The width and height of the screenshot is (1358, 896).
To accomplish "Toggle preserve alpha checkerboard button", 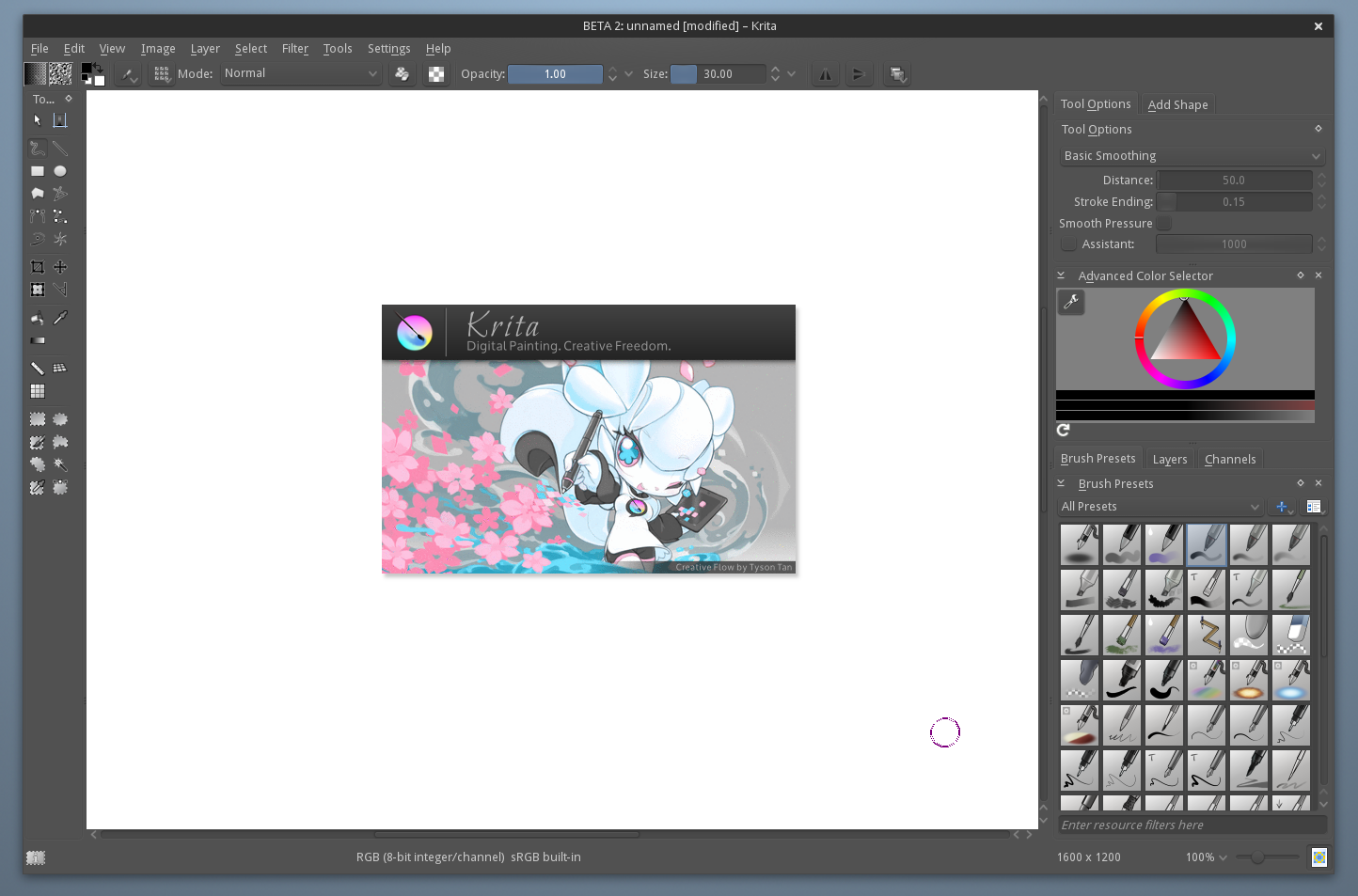I will click(x=436, y=74).
